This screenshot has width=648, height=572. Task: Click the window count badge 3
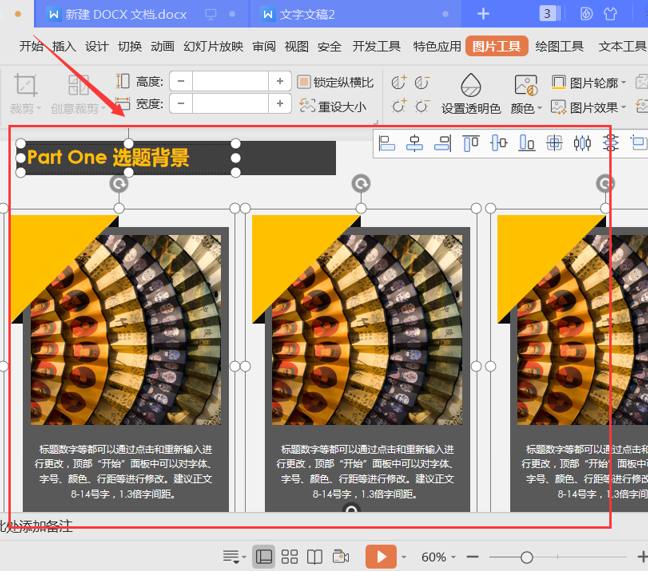click(x=547, y=14)
